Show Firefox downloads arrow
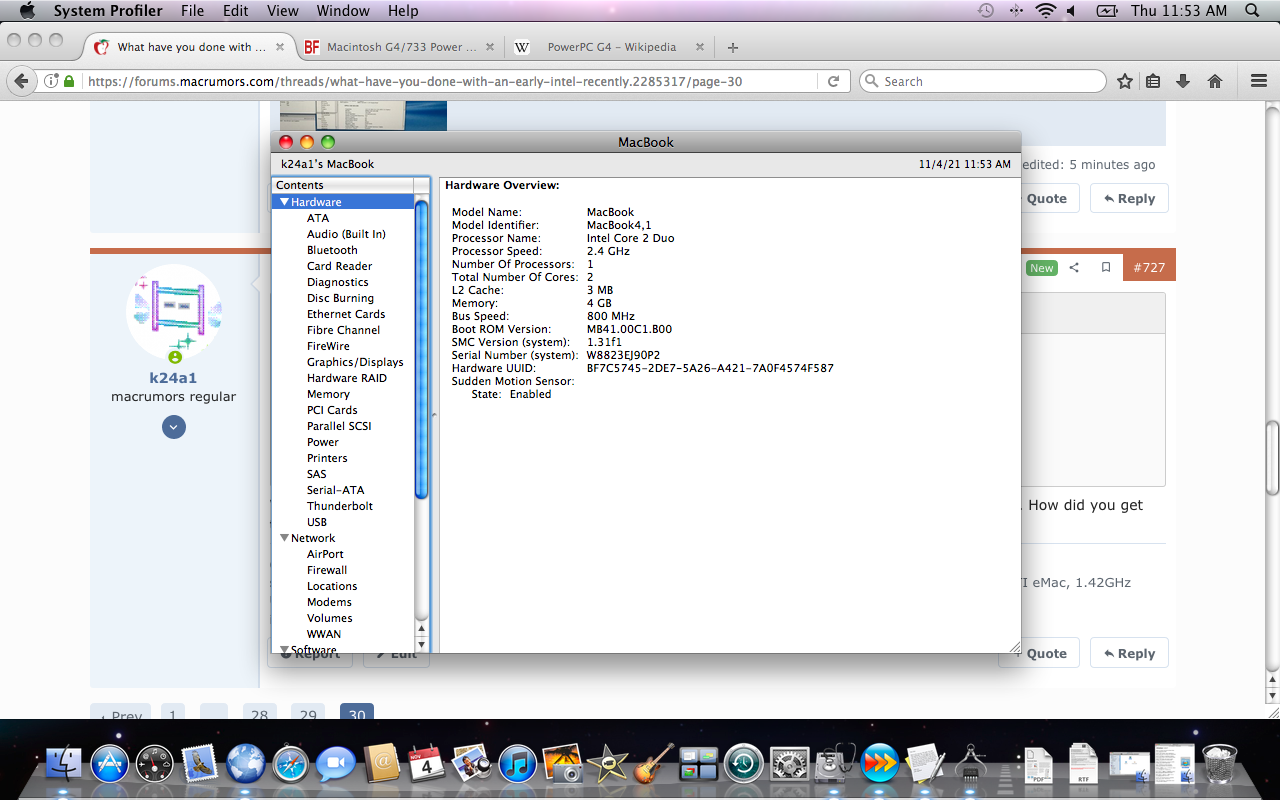The height and width of the screenshot is (800, 1280). (1183, 81)
